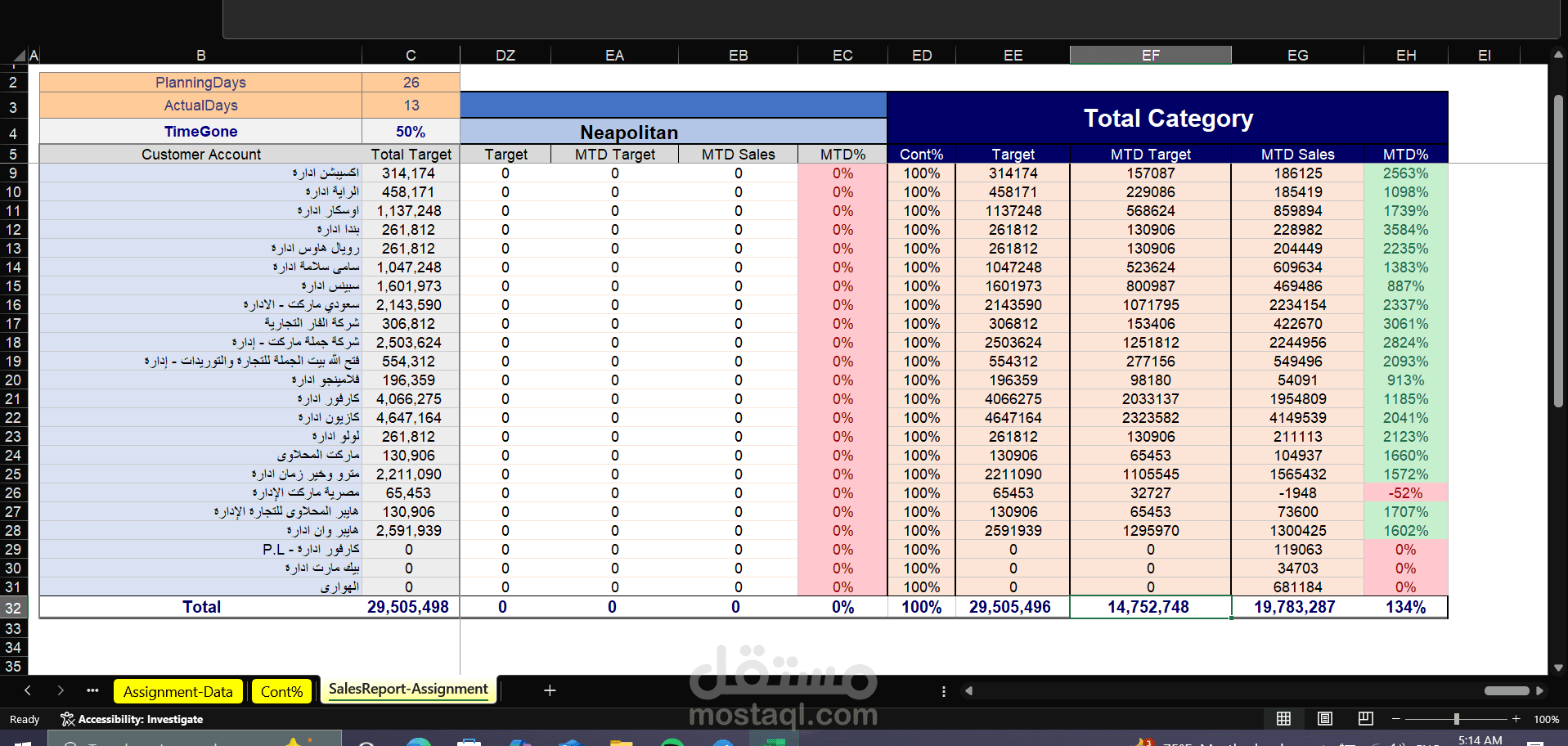Click the Select All corner triangle
The width and height of the screenshot is (1568, 746).
pos(20,56)
